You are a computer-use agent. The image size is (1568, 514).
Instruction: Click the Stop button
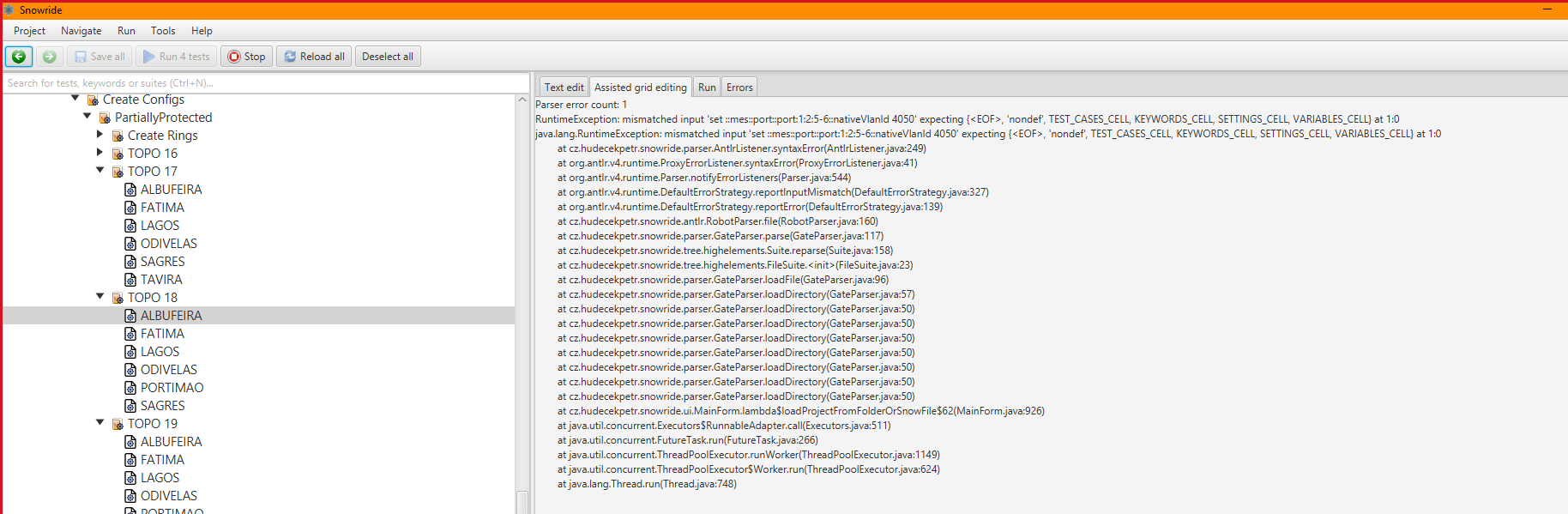pyautogui.click(x=246, y=57)
